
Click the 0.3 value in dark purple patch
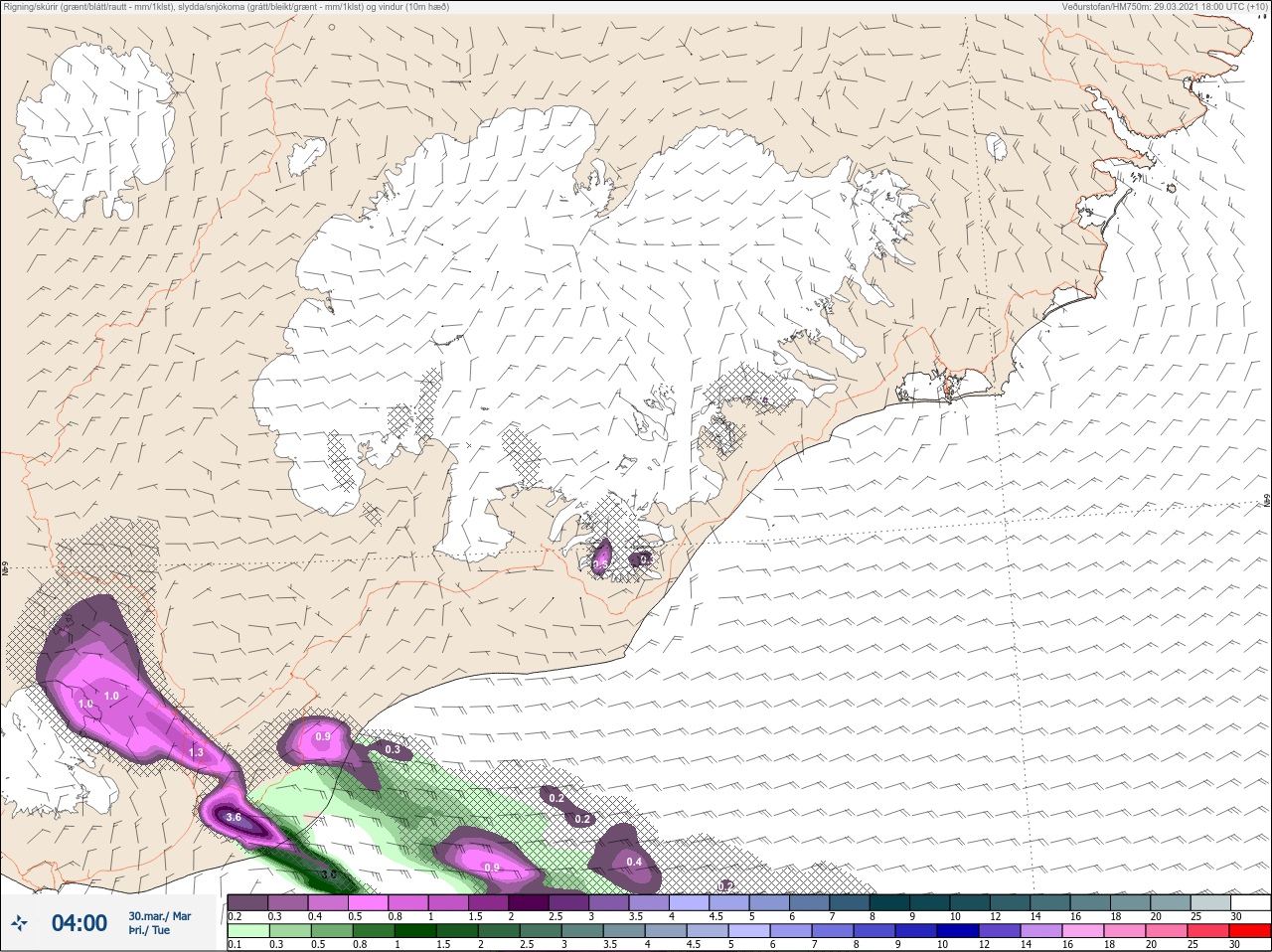coord(393,749)
